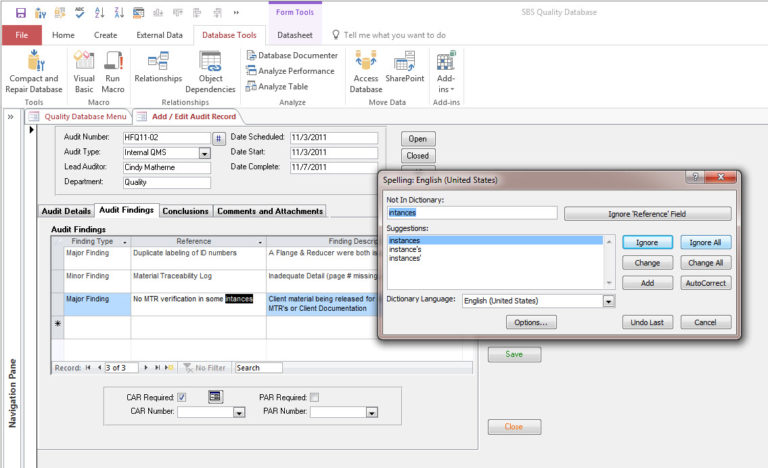
Task: Expand the Navigation Pane shutter button
Action: point(11,117)
